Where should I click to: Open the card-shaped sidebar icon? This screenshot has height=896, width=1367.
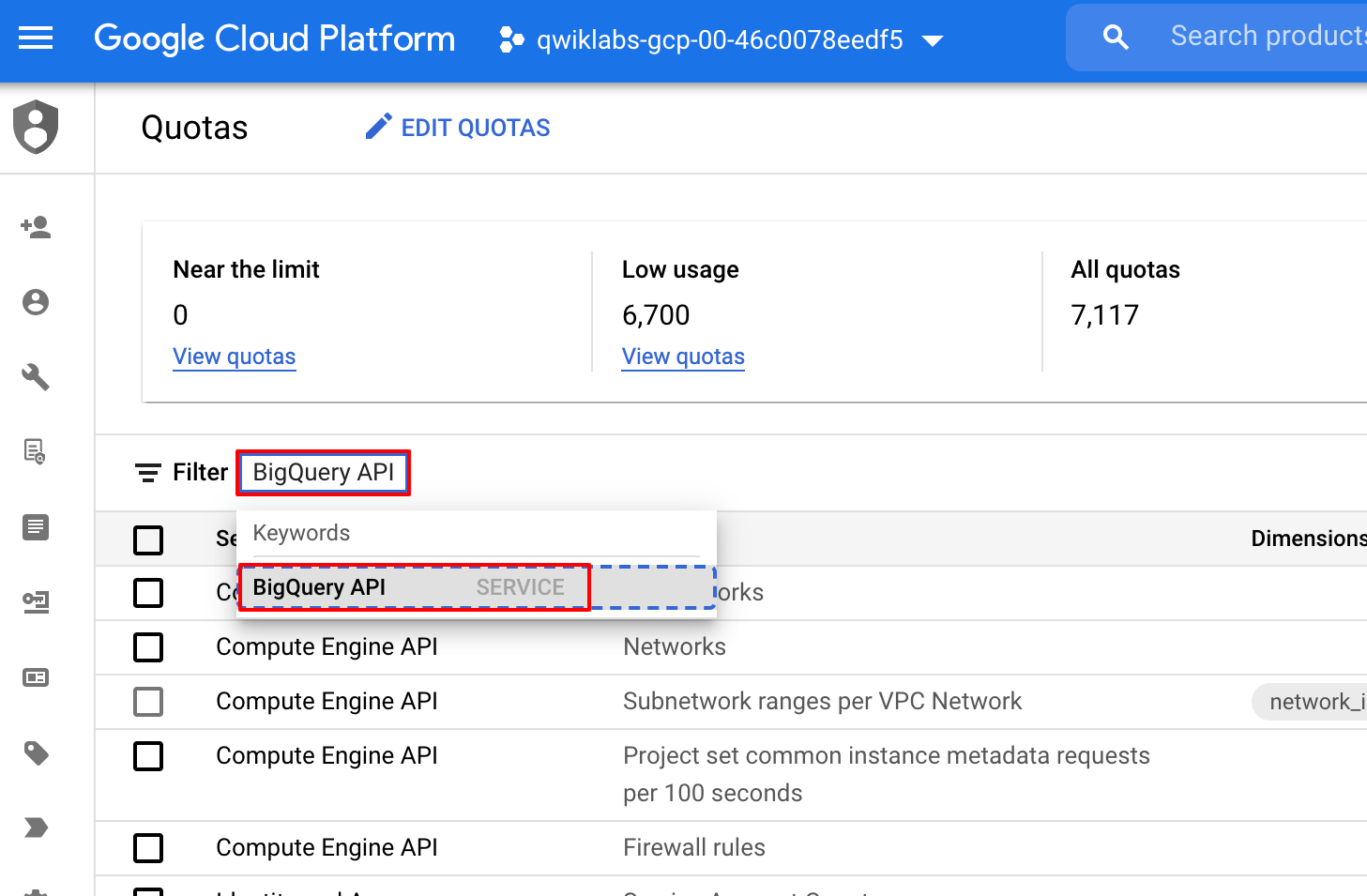coord(36,677)
